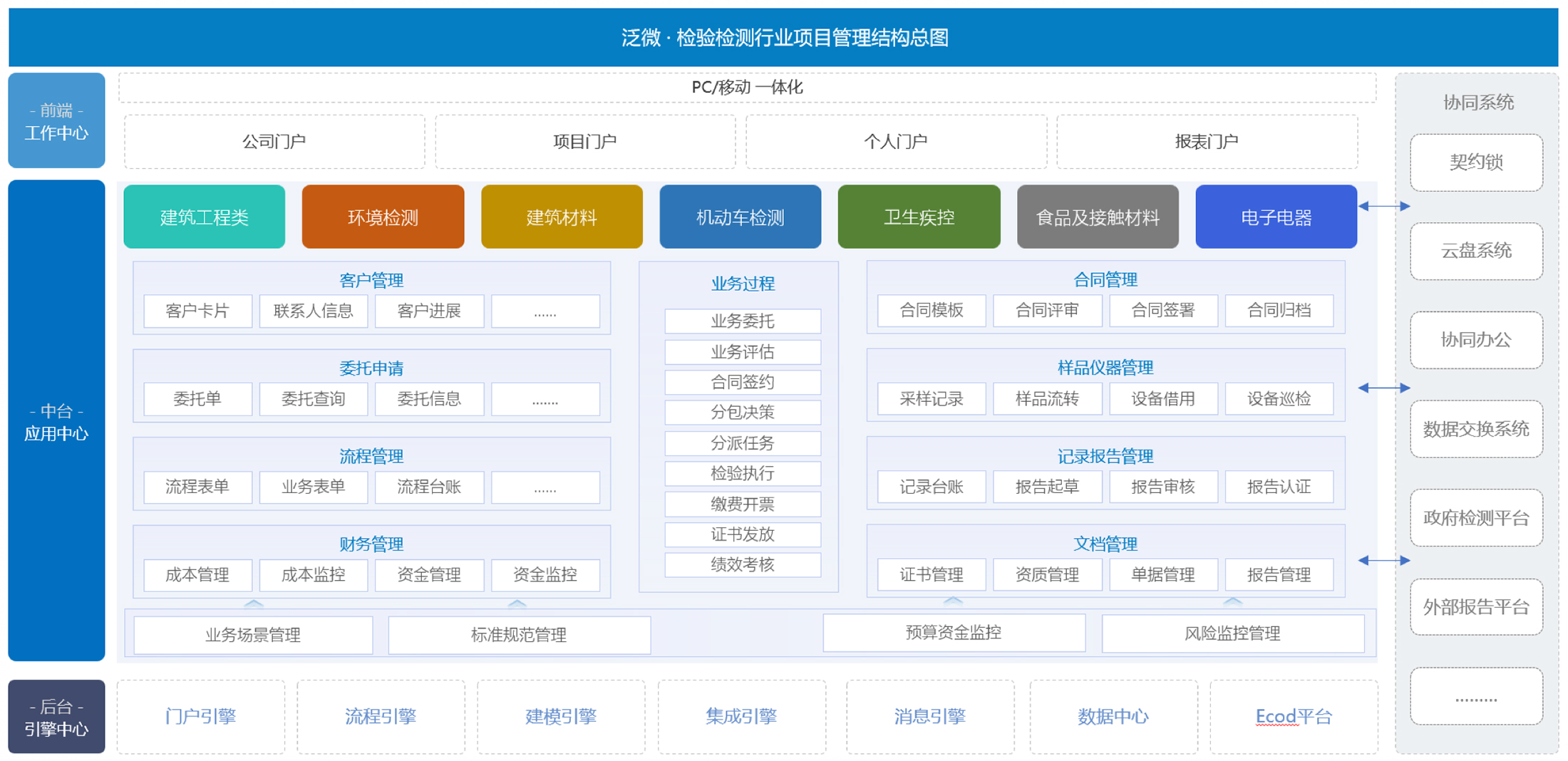Expand the chevron above 标准规范管理
Viewport: 1568px width, 761px height.
(x=517, y=604)
